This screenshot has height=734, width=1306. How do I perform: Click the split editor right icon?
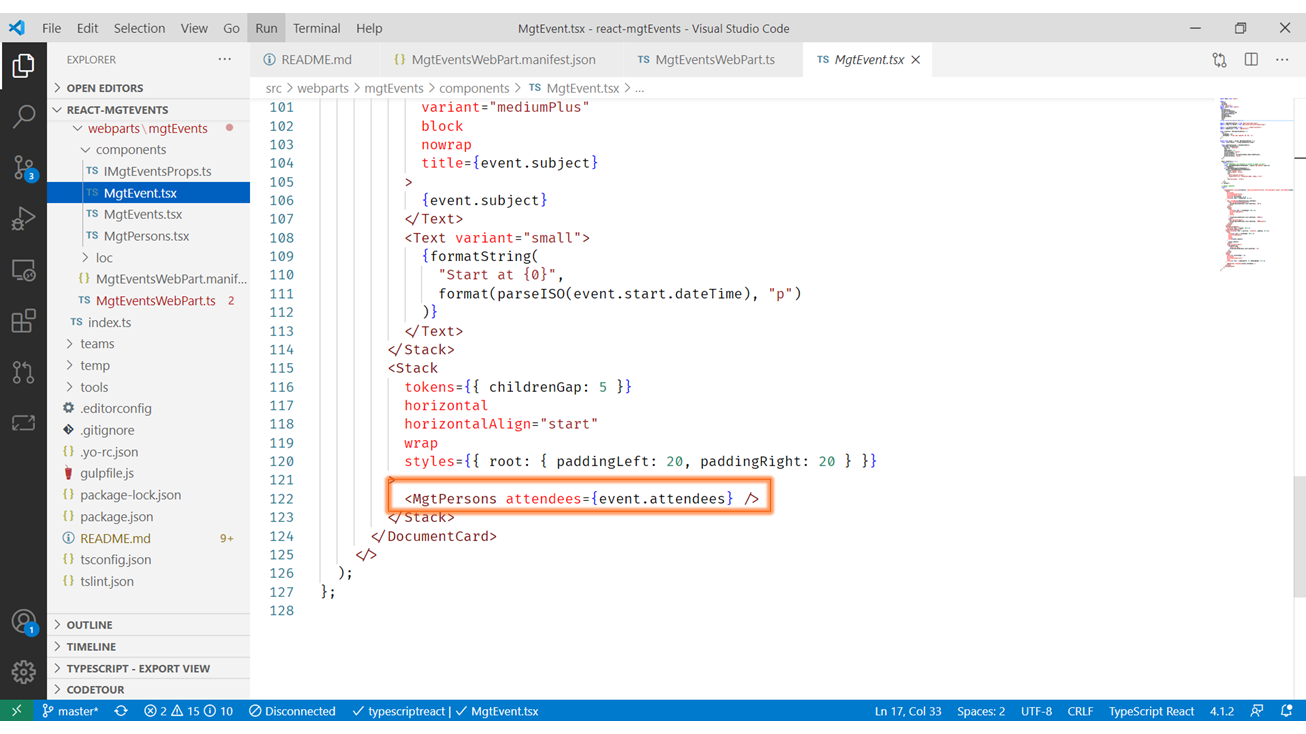1250,60
